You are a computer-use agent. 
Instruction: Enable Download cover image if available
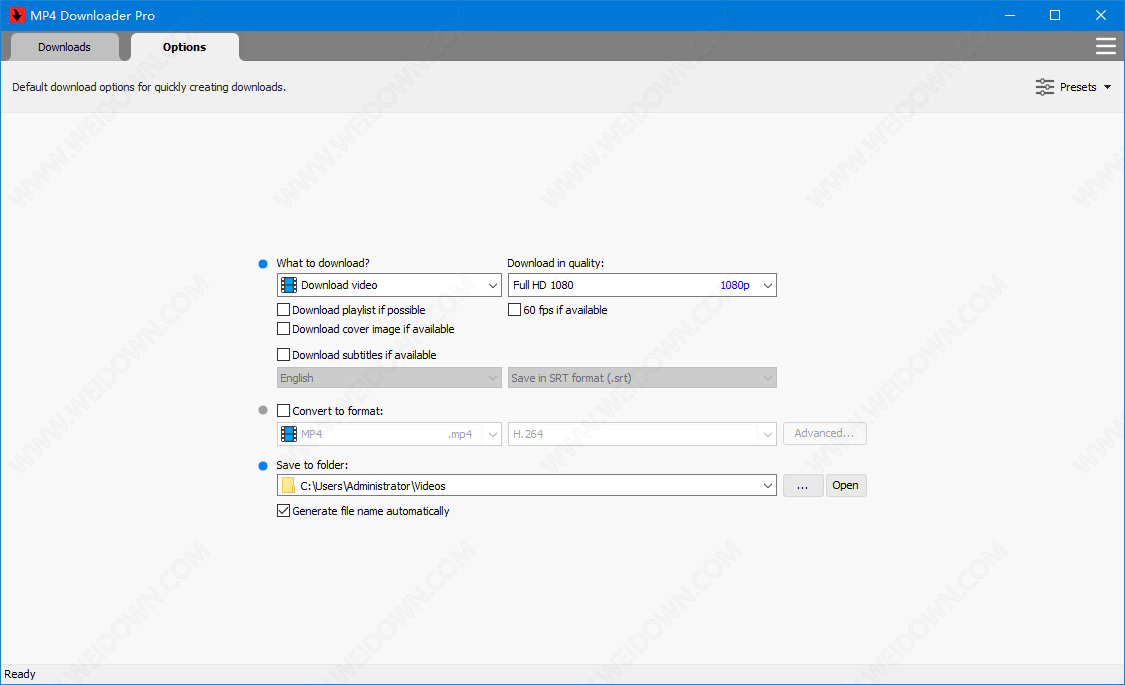(283, 329)
